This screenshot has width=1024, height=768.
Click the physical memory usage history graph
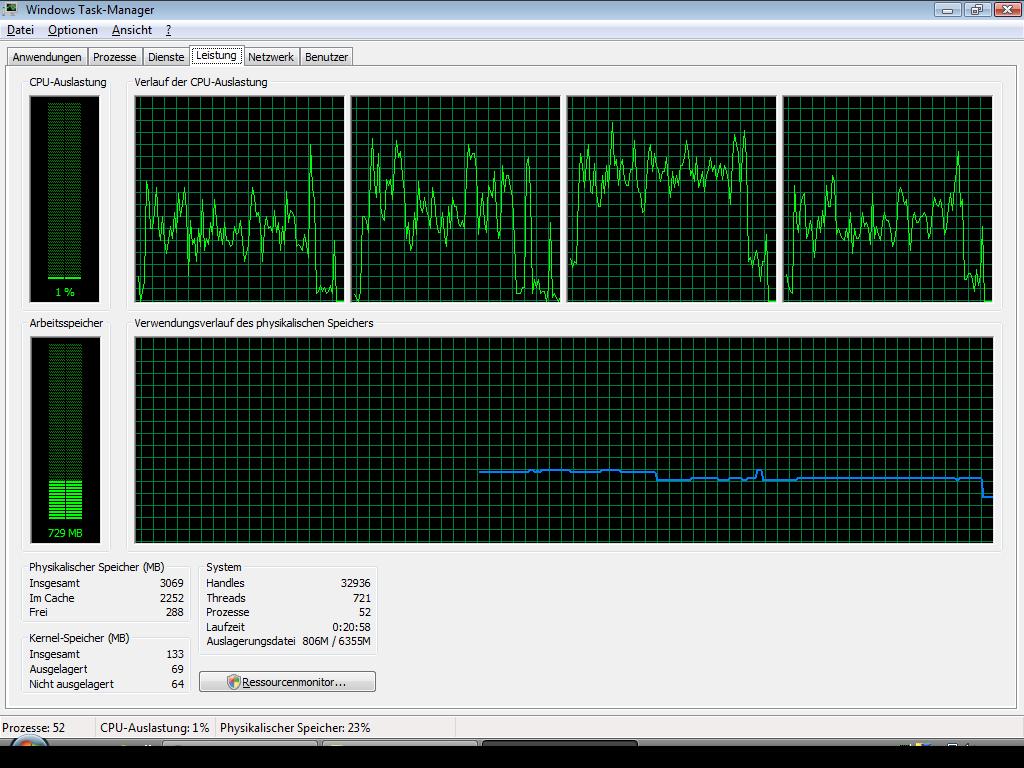[x=564, y=440]
